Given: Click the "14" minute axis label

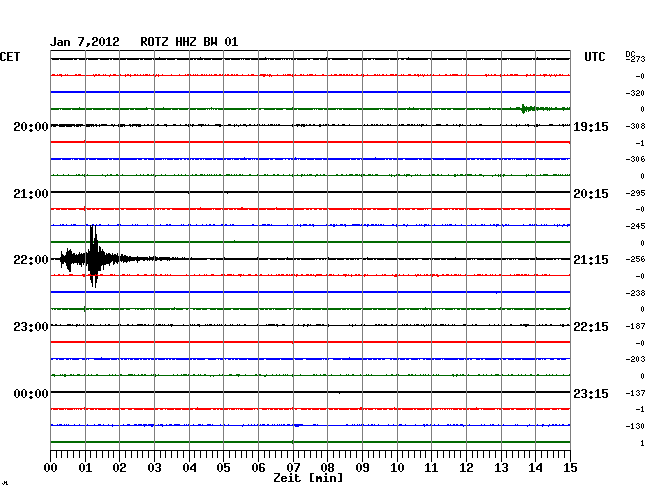Looking at the screenshot, I should click(535, 468).
